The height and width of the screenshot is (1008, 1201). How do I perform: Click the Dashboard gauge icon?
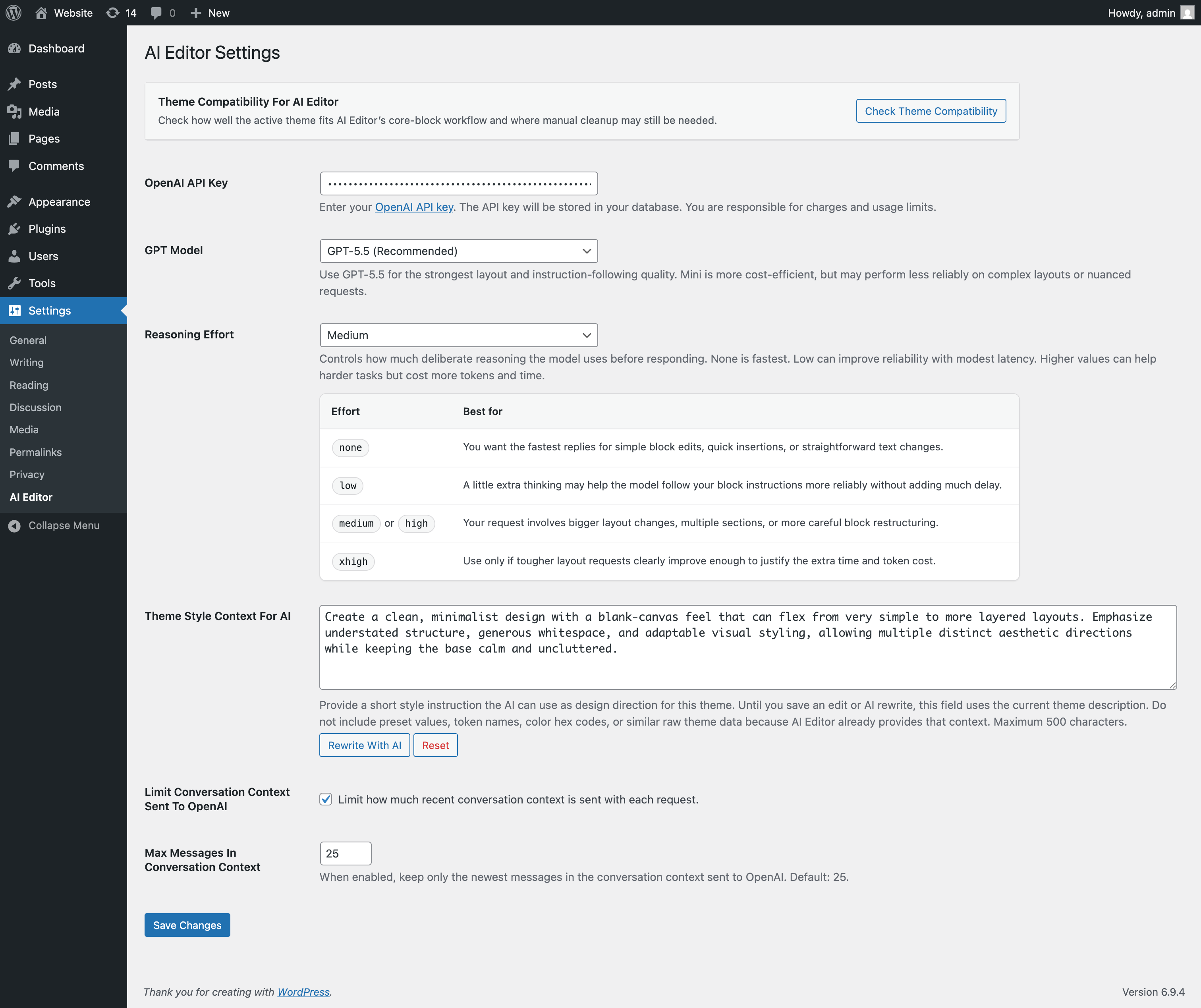[14, 48]
